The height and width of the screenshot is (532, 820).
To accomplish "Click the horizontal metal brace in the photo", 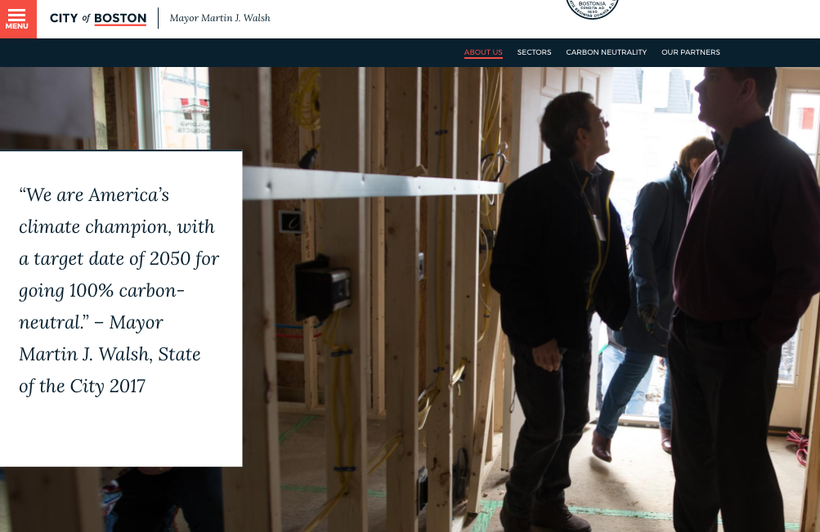I will click(372, 183).
